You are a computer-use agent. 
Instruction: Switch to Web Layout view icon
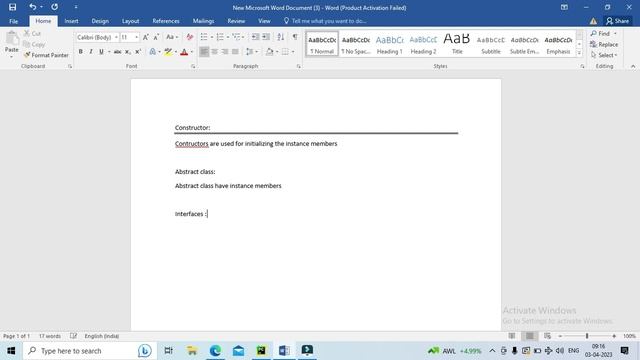click(x=547, y=336)
